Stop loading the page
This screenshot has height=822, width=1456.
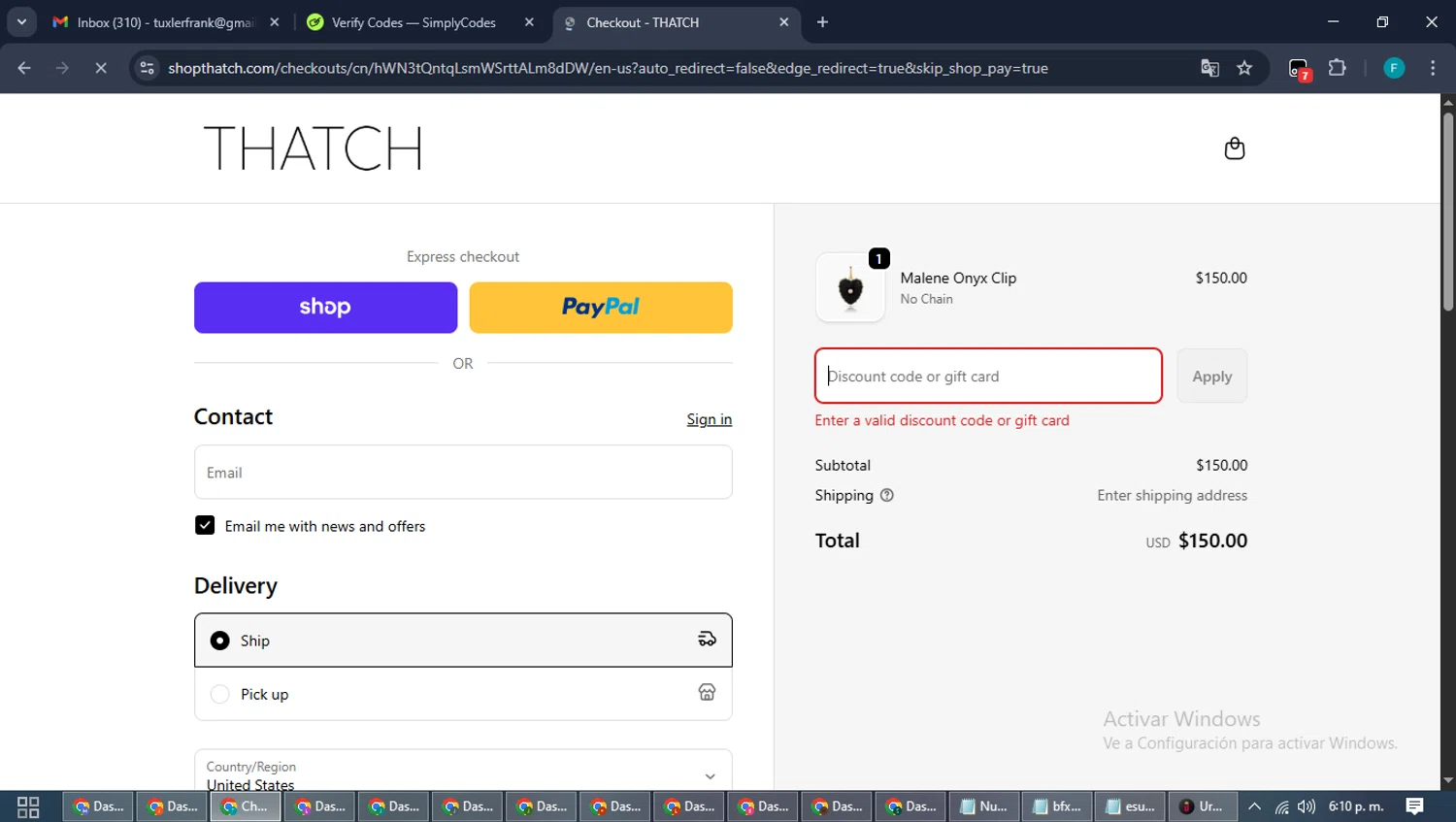pyautogui.click(x=101, y=68)
